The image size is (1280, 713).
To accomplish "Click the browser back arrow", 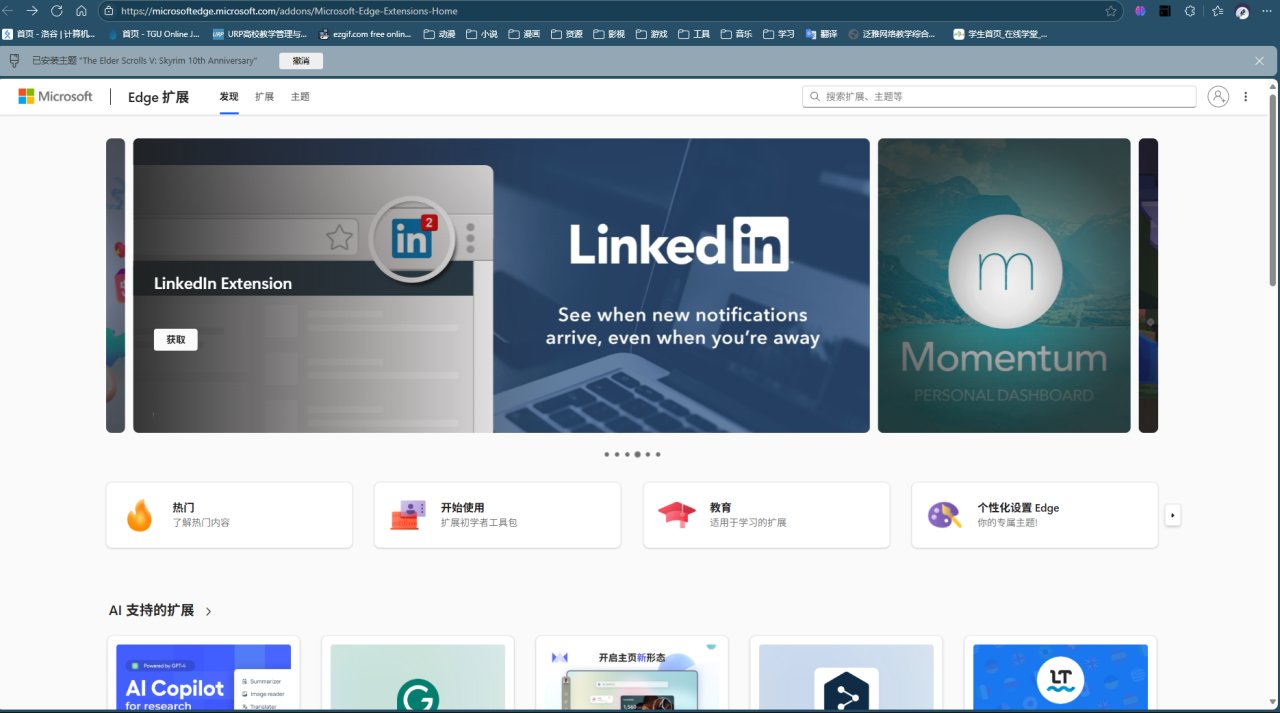I will [x=7, y=11].
